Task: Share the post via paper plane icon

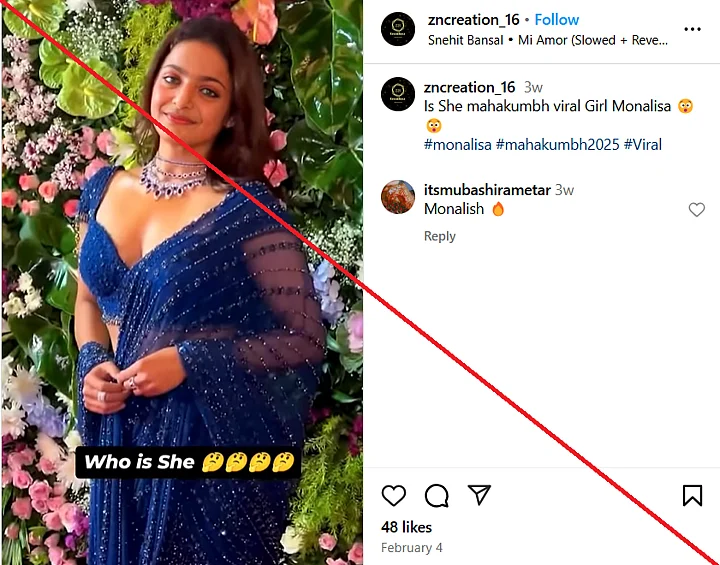Action: click(480, 495)
